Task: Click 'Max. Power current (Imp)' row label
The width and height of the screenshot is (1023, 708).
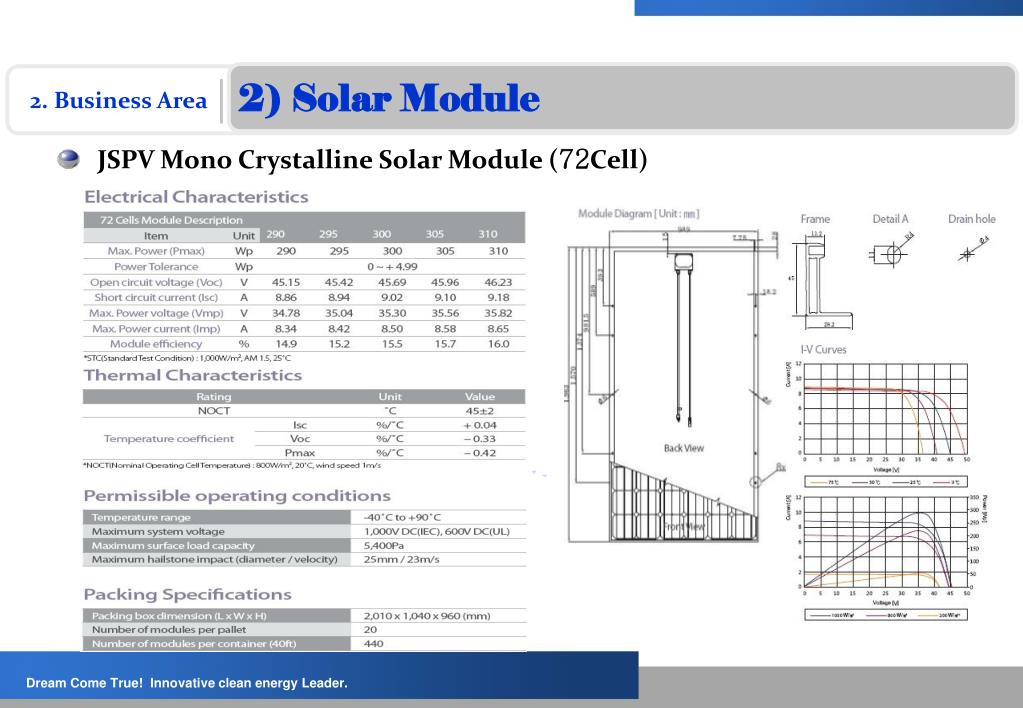Action: tap(156, 329)
